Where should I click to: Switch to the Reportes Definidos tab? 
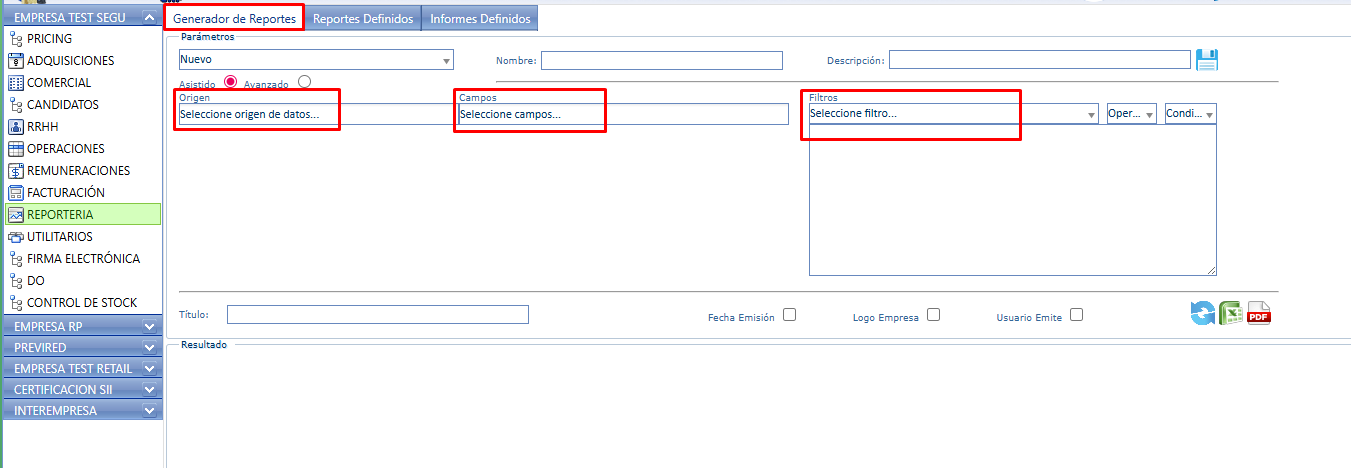click(x=363, y=19)
